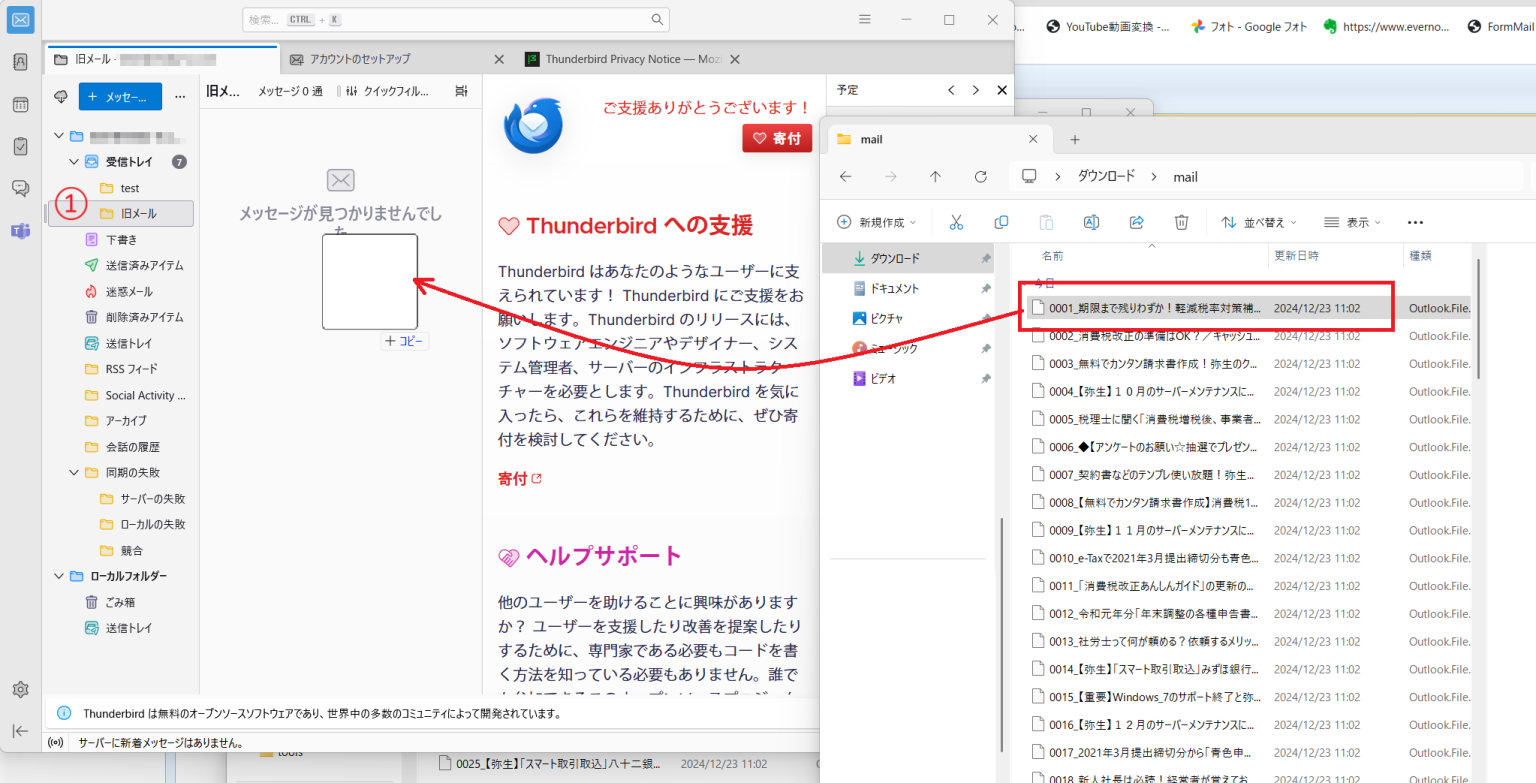
Task: Open the Address Book icon in Thunderbird
Action: tap(20, 62)
